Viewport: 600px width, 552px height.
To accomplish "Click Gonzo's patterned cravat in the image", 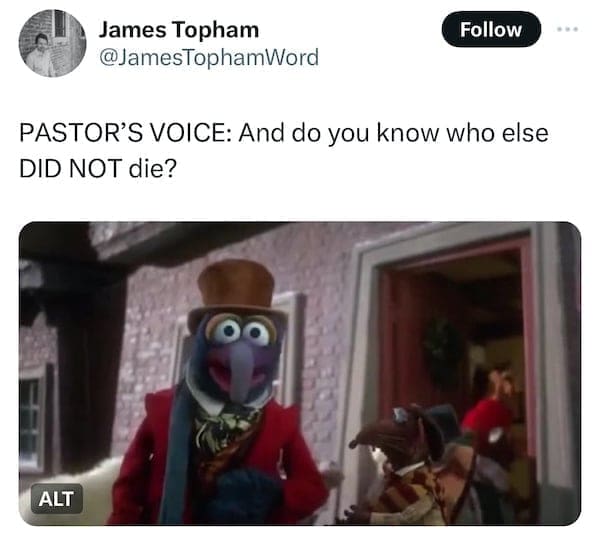I will (224, 428).
